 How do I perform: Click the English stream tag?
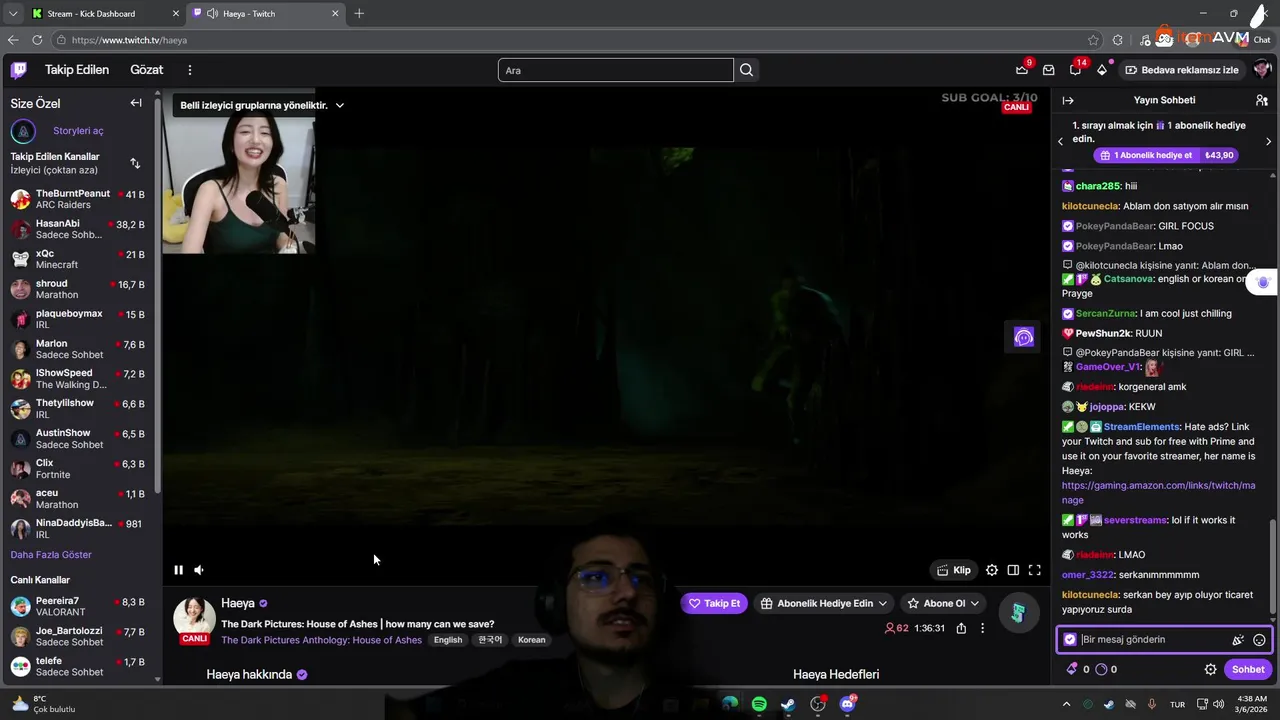[x=448, y=640]
